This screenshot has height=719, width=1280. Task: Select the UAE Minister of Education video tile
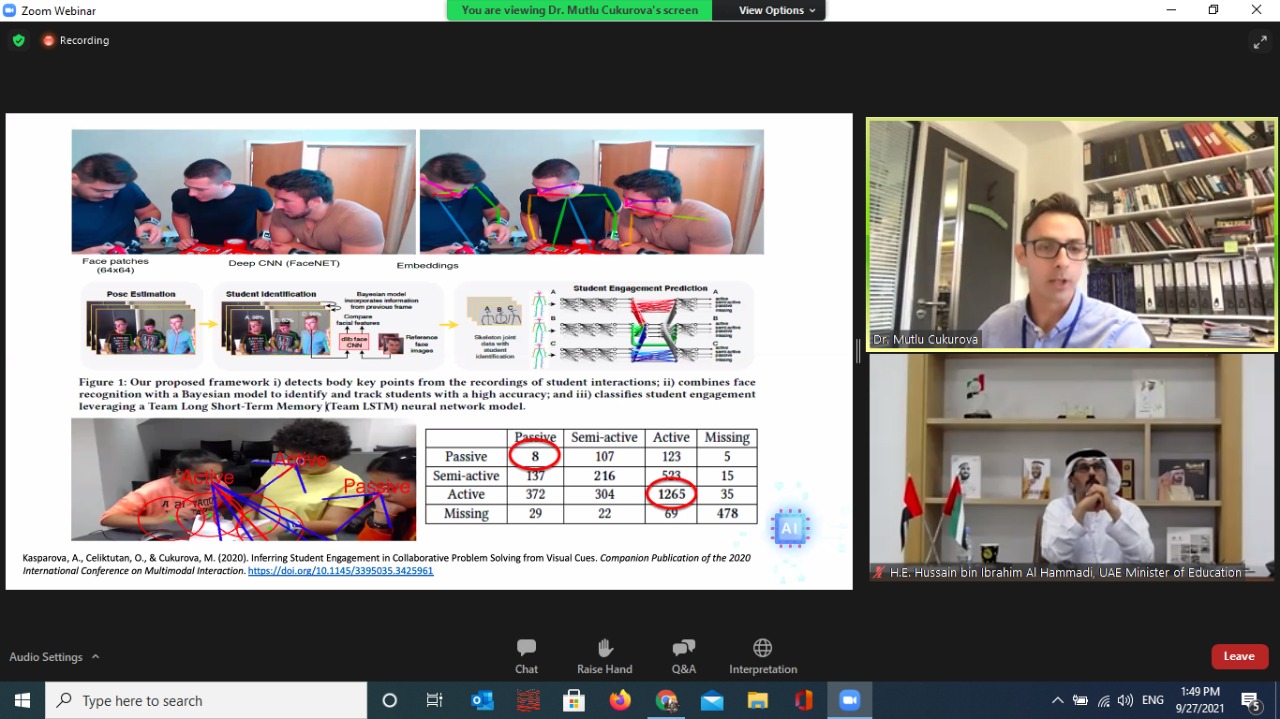(1071, 467)
